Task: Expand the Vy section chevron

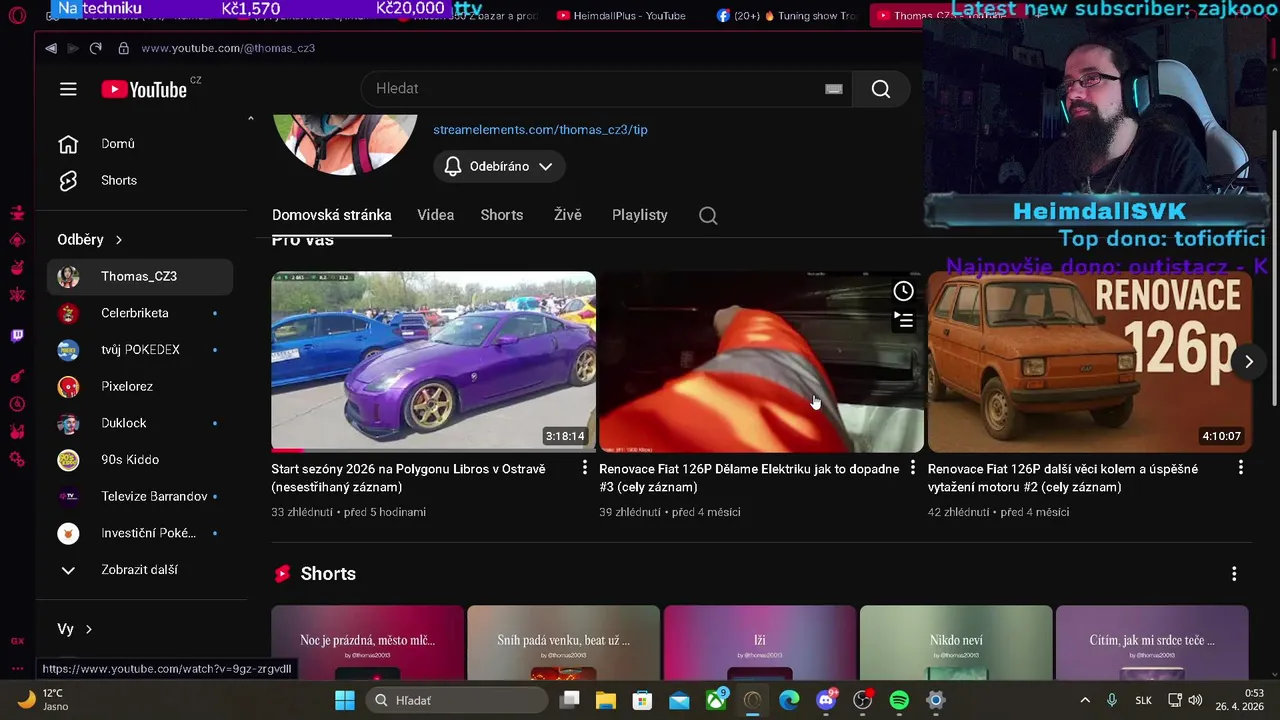Action: click(x=89, y=629)
